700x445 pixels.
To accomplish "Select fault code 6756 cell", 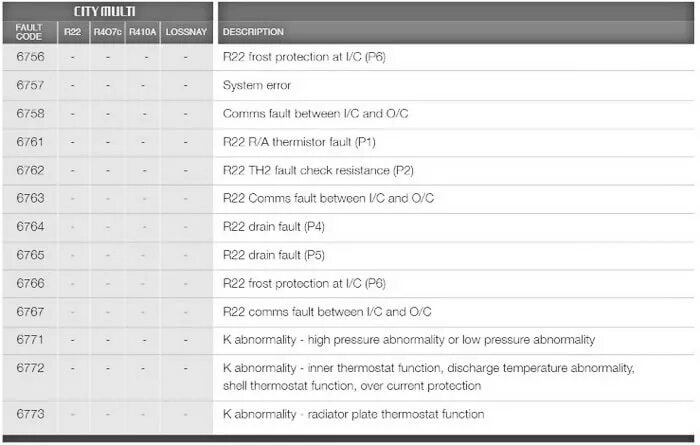I will 30,57.
